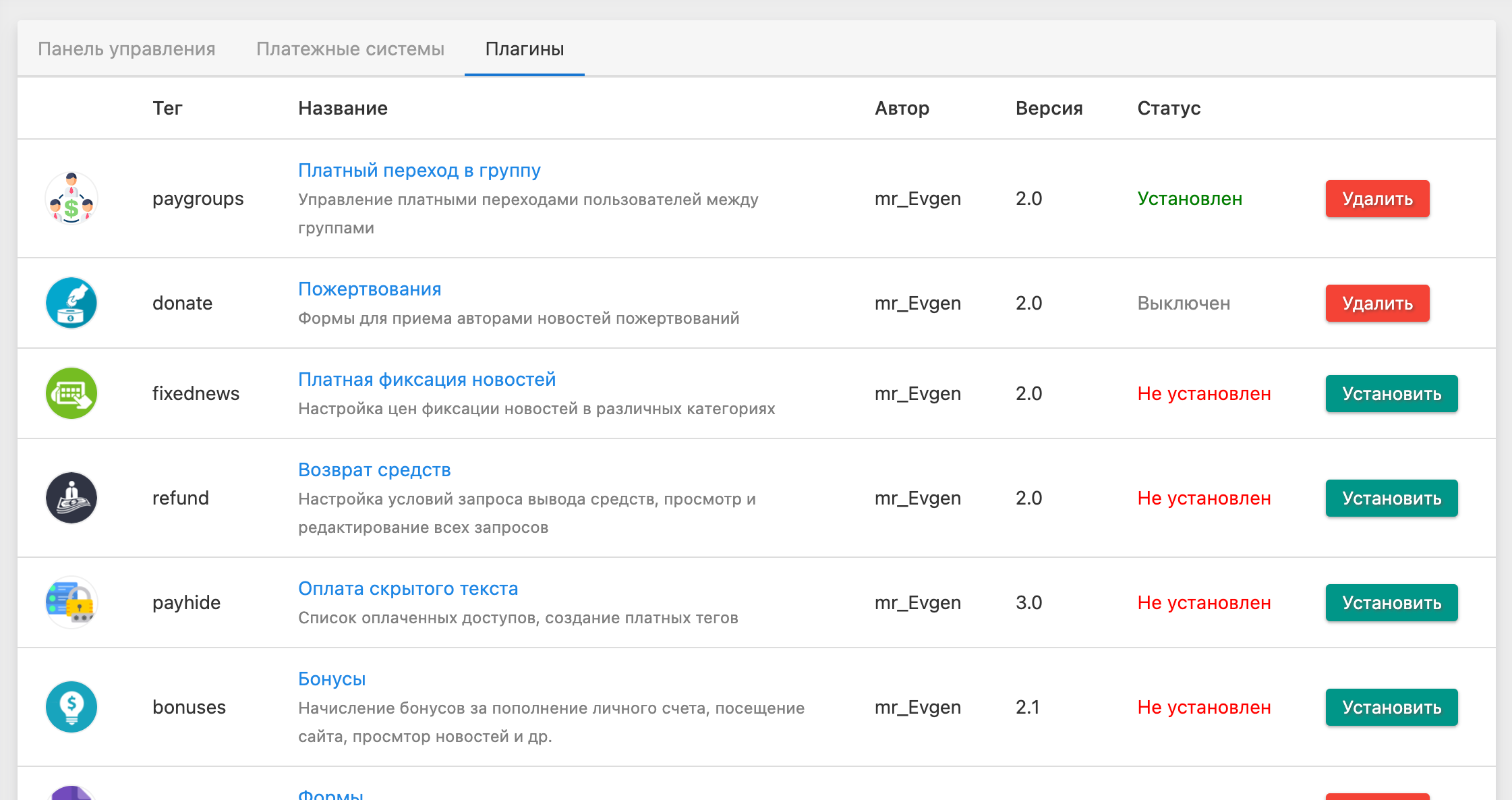Click version 2.1 in bonuses row
1512x800 pixels.
tap(1027, 707)
